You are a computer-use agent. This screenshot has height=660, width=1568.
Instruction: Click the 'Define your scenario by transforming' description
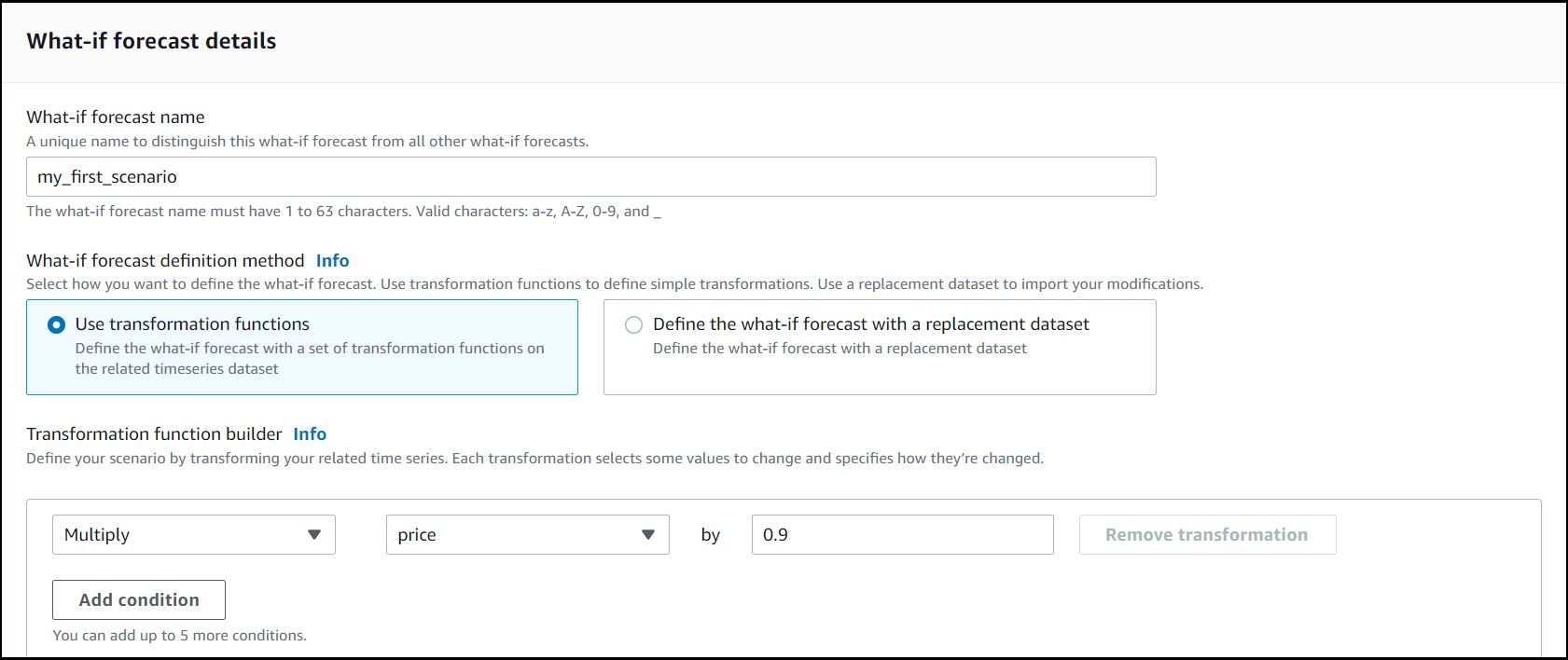(x=535, y=459)
